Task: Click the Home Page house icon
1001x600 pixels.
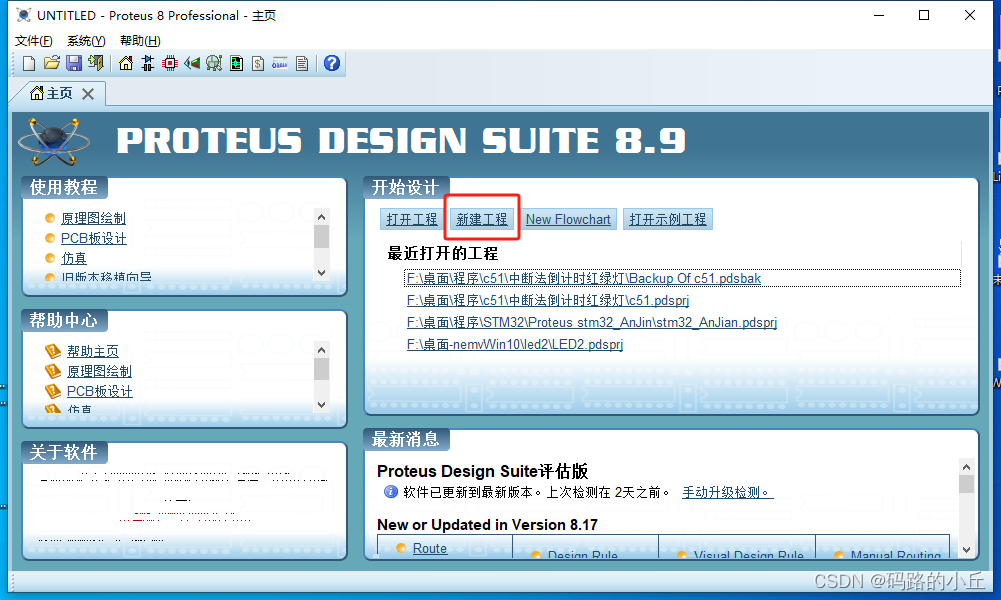Action: pyautogui.click(x=126, y=63)
